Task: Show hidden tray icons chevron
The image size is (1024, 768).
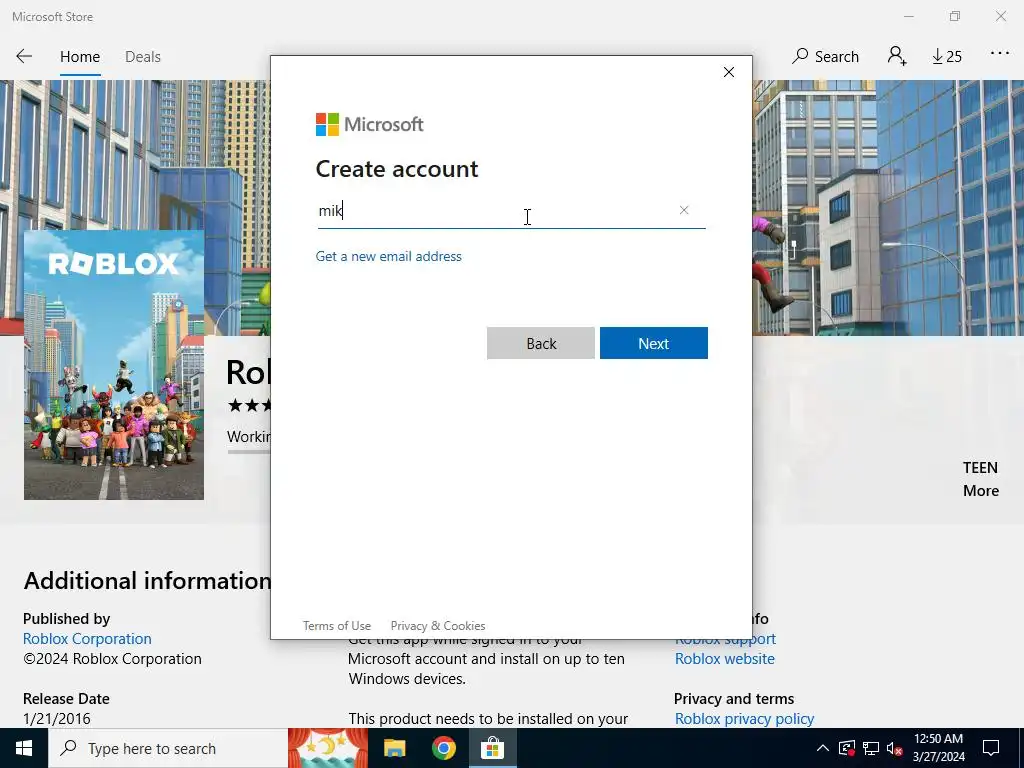Action: [823, 748]
